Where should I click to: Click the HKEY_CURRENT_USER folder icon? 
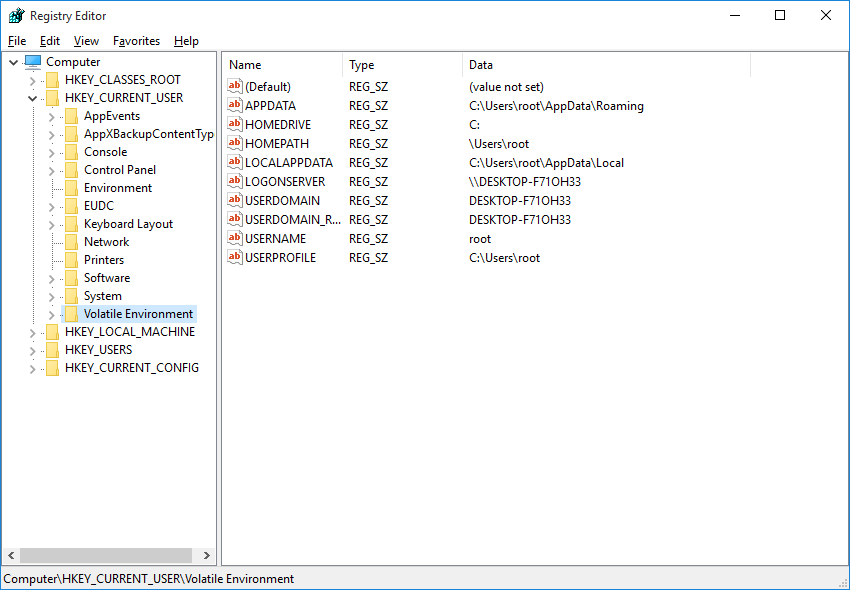(53, 98)
